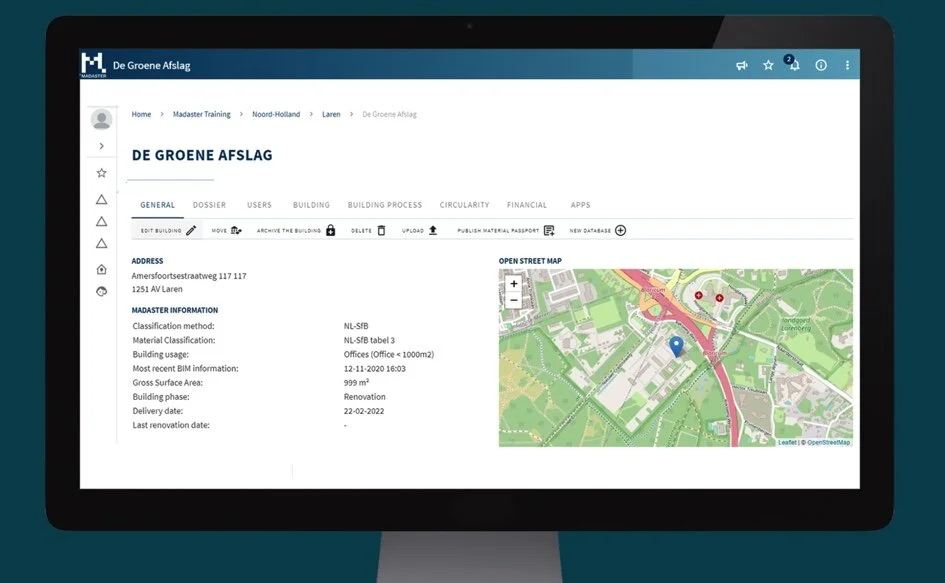Open the OpenStreetMap attribution link

coord(828,442)
